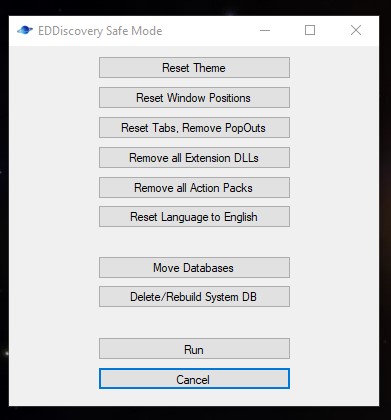Click Delete/Rebuild System DB
Image resolution: width=391 pixels, height=420 pixels.
point(194,296)
